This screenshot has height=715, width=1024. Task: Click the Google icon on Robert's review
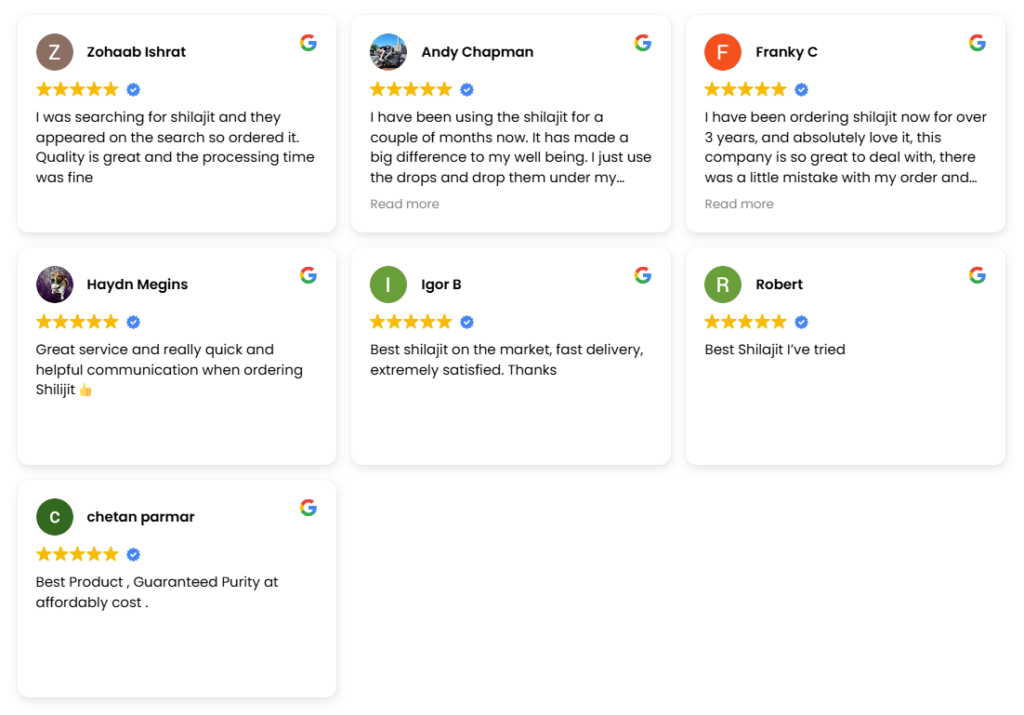(x=977, y=275)
